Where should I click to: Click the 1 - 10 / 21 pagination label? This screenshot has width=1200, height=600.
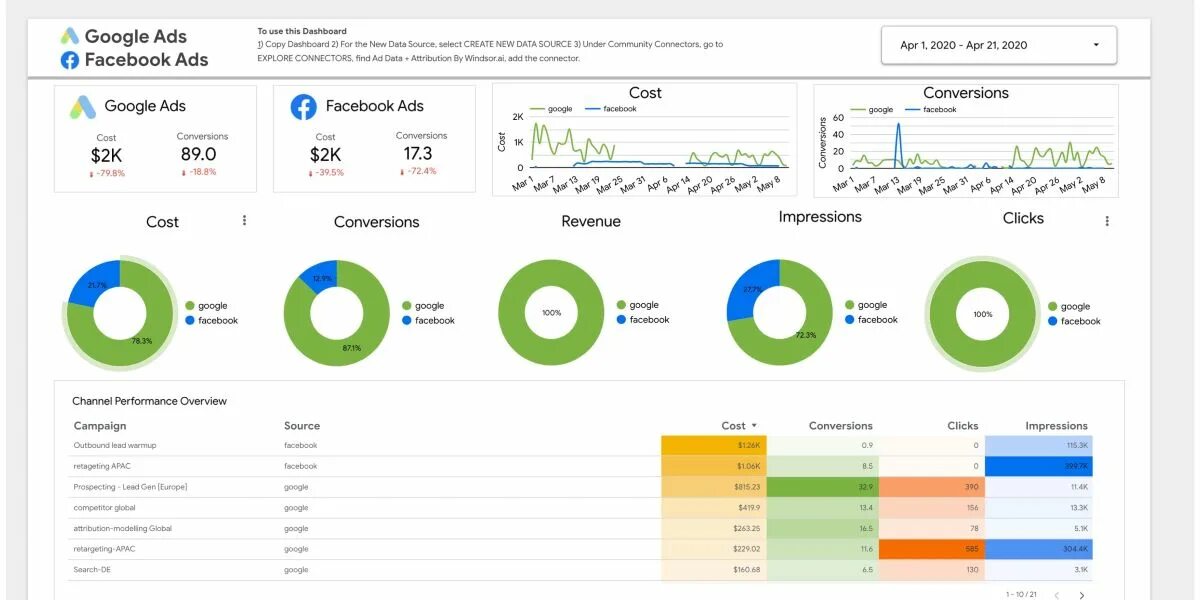[x=1022, y=595]
